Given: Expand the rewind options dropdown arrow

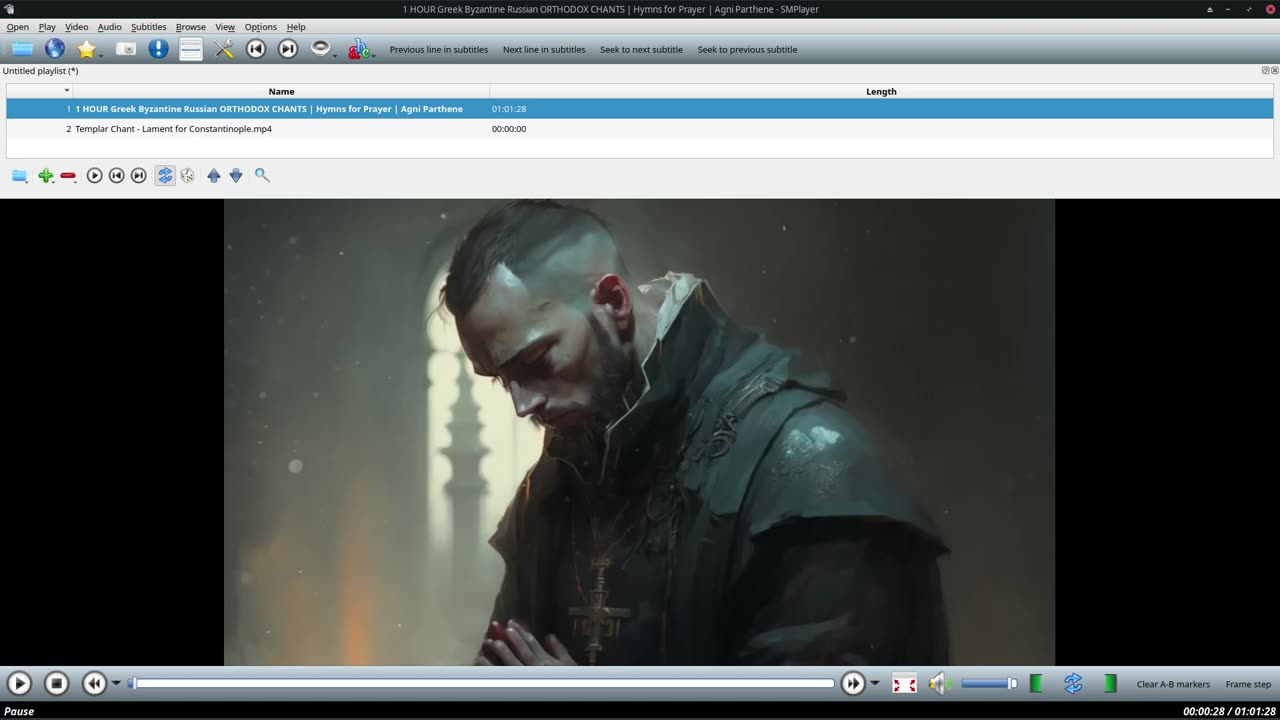Looking at the screenshot, I should [x=116, y=684].
